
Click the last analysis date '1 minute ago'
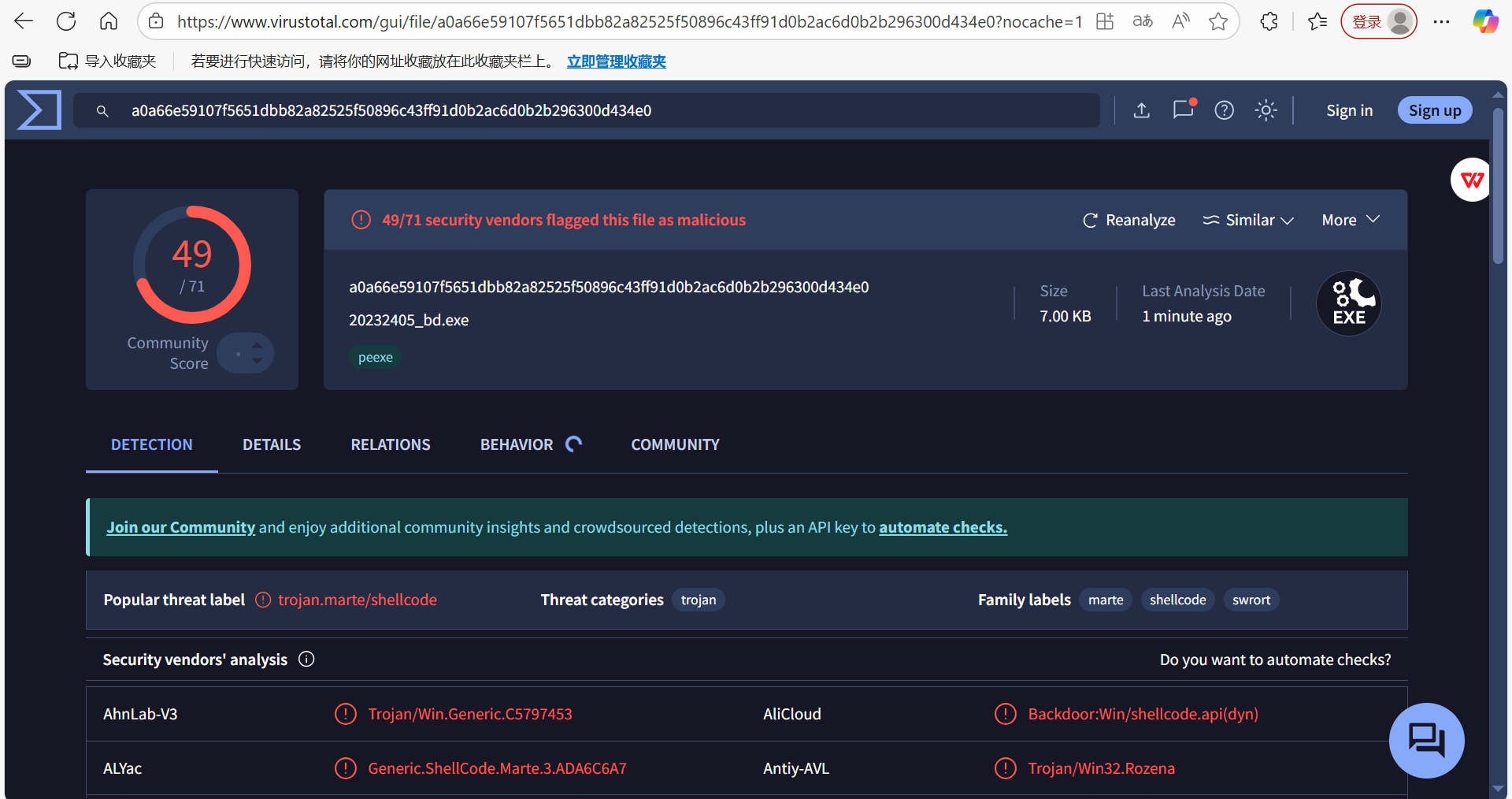[x=1187, y=316]
